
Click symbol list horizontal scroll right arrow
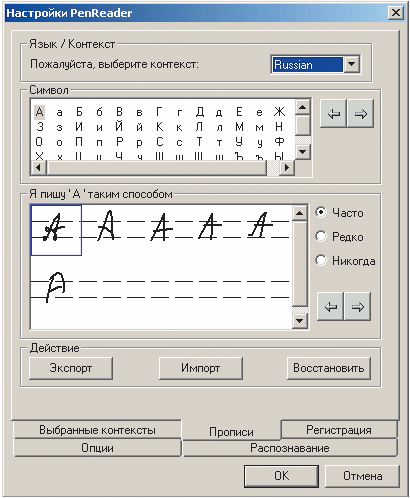point(287,168)
